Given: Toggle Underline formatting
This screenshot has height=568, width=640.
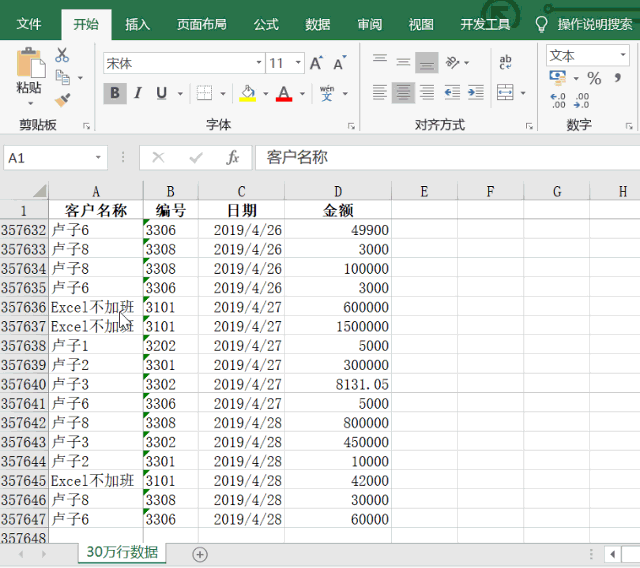Looking at the screenshot, I should point(162,93).
